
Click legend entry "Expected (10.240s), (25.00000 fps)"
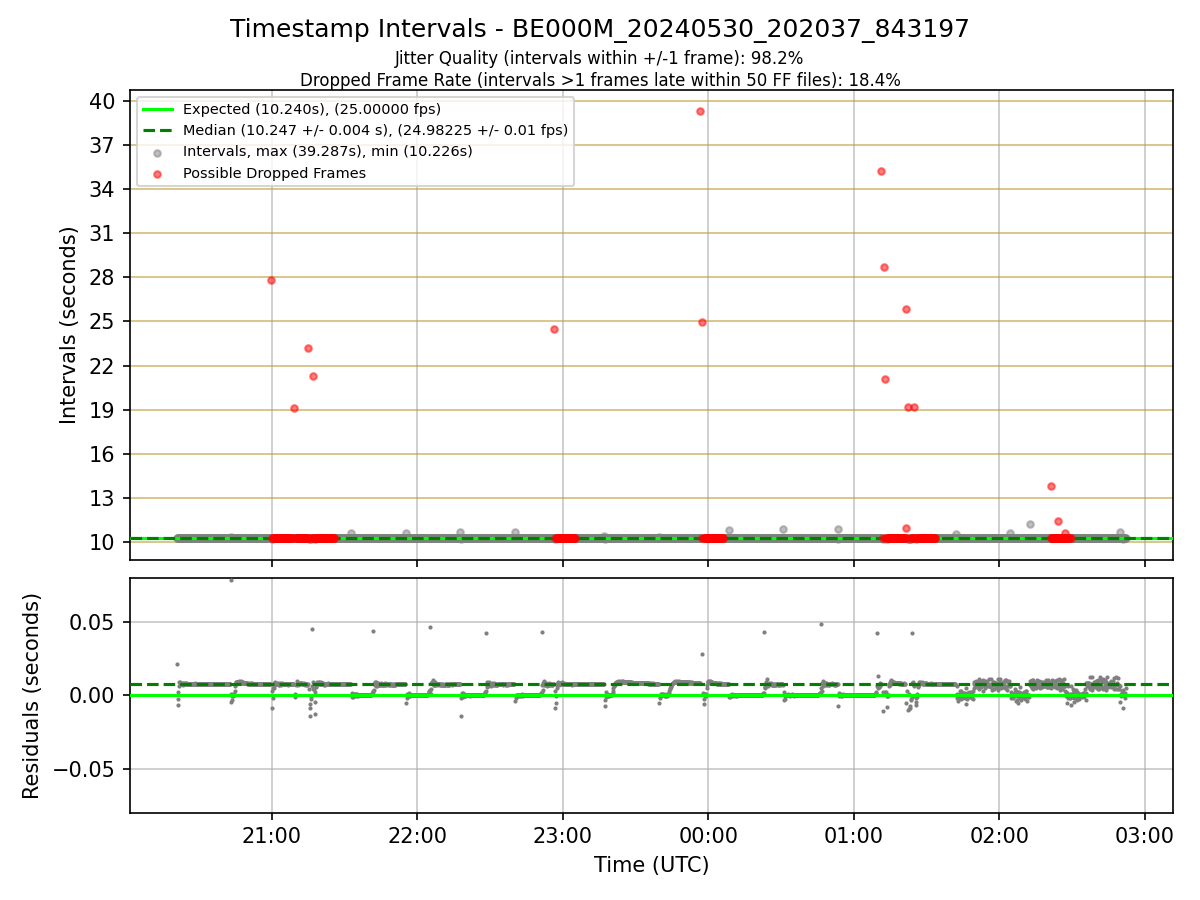pyautogui.click(x=311, y=110)
